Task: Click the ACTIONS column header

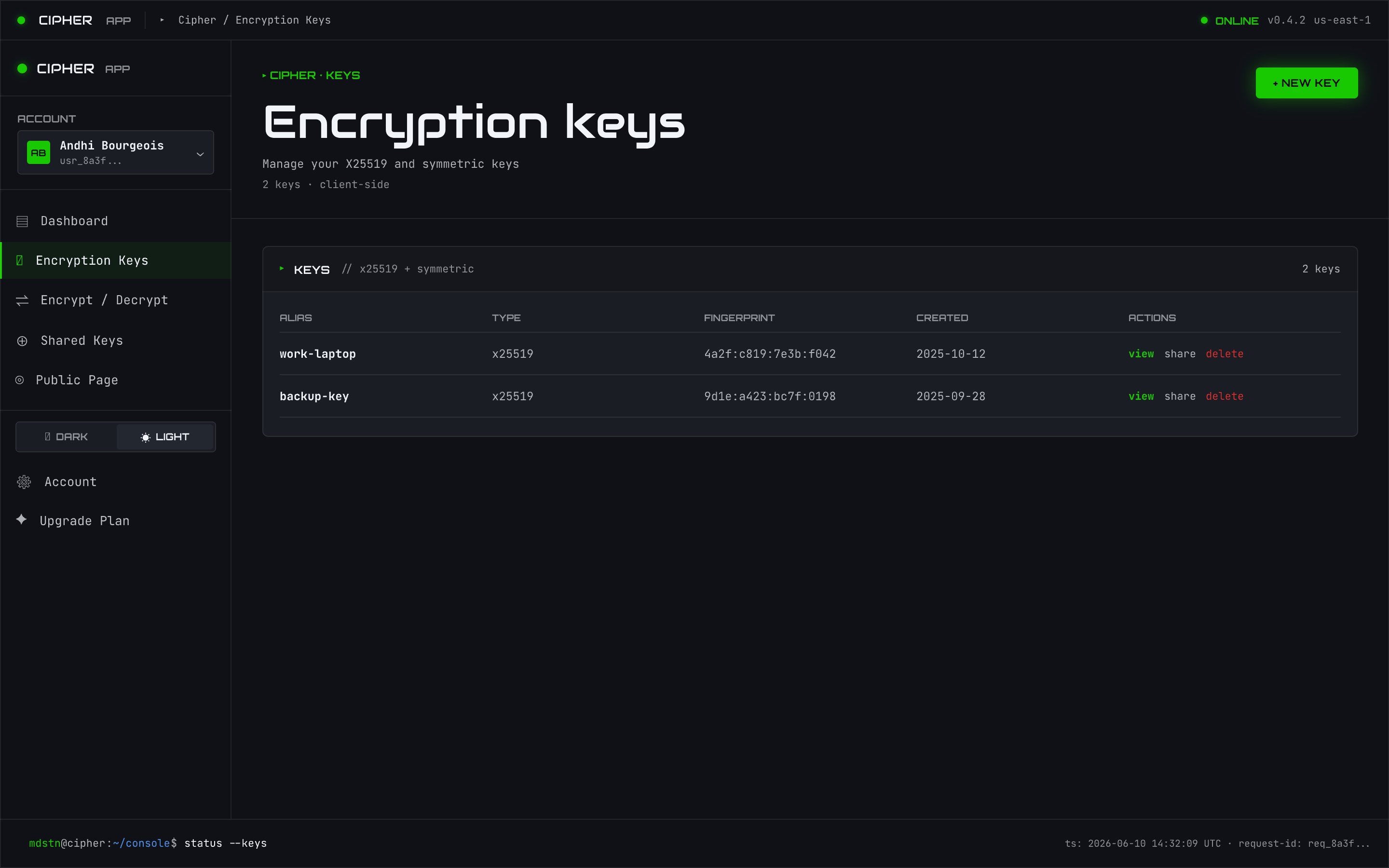Action: tap(1152, 318)
